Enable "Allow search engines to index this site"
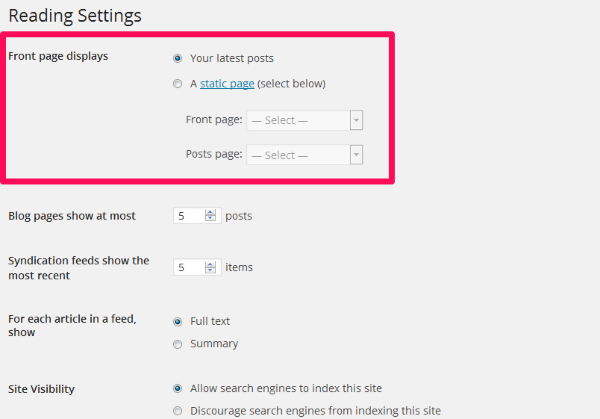Viewport: 600px width, 419px height. coord(178,388)
